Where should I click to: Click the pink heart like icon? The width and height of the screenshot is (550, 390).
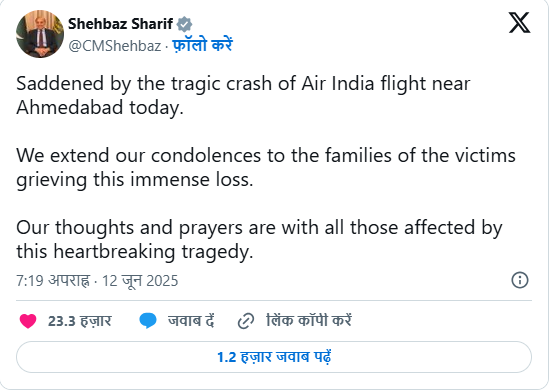tap(28, 321)
